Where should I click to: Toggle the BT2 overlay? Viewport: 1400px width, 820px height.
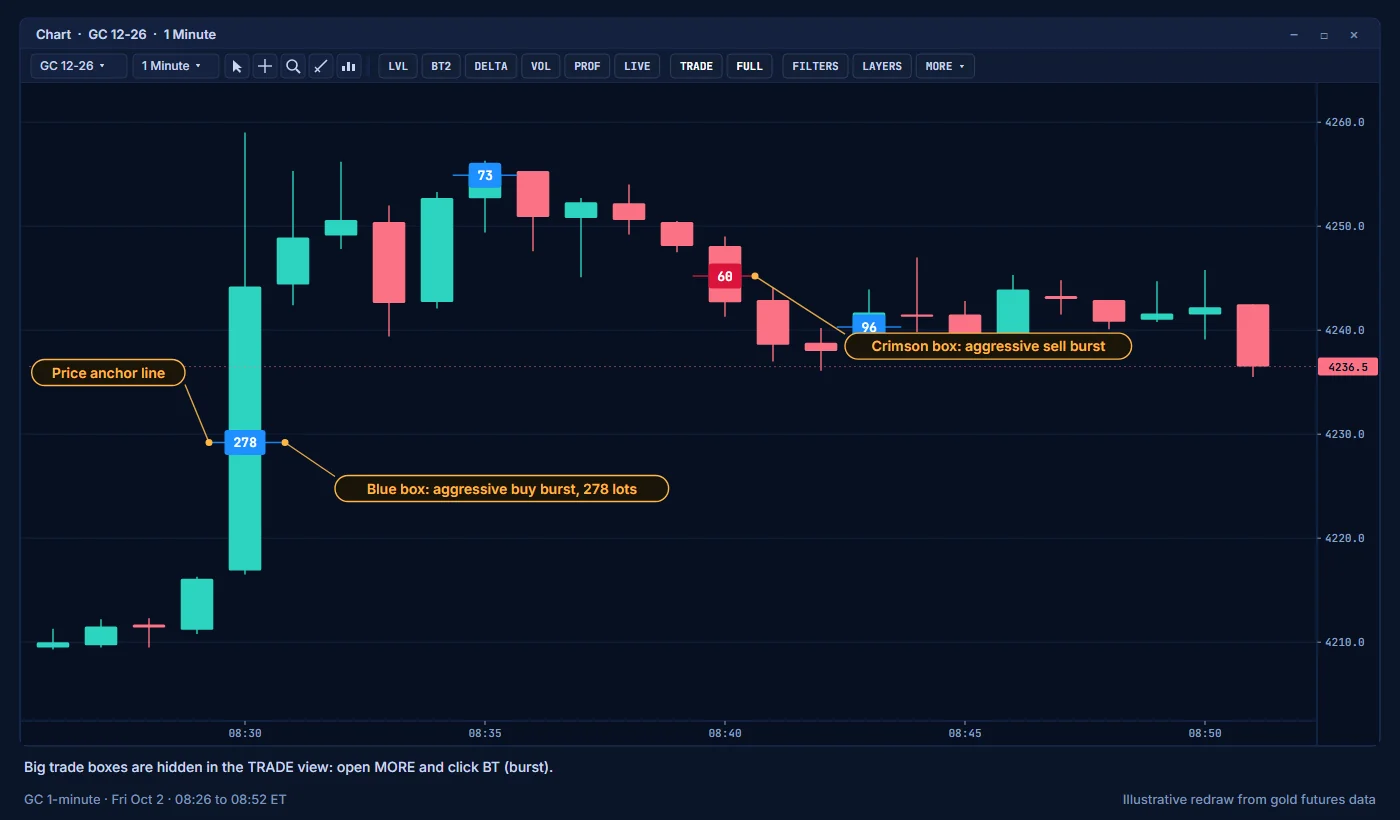click(441, 66)
